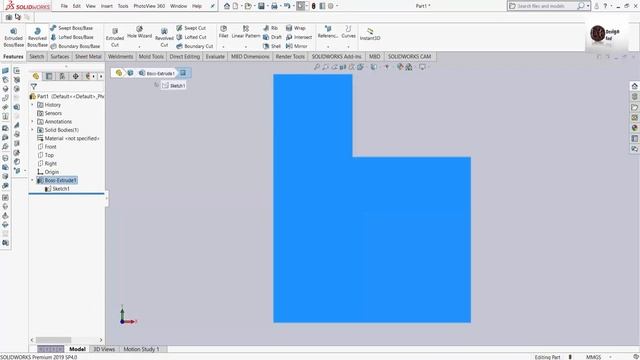Select the Extruded Boss/Base tool

tap(13, 37)
